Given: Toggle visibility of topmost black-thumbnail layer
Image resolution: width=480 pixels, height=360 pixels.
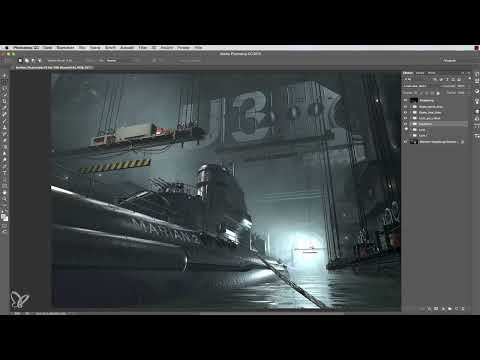Looking at the screenshot, I should 406,100.
